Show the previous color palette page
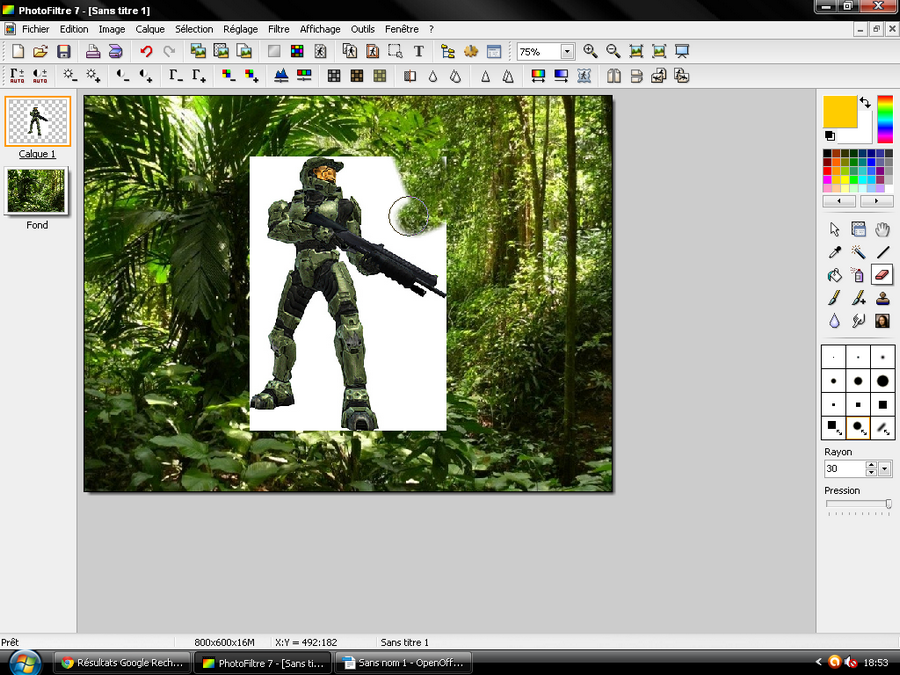Image resolution: width=900 pixels, height=675 pixels. [839, 201]
